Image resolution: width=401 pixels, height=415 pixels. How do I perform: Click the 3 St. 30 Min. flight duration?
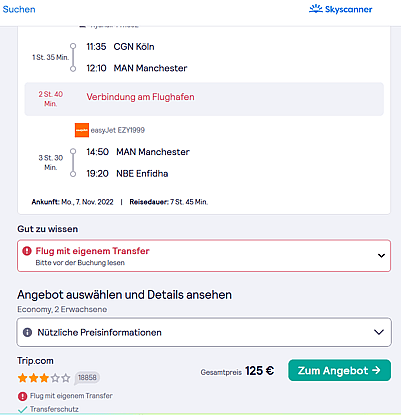coord(51,163)
